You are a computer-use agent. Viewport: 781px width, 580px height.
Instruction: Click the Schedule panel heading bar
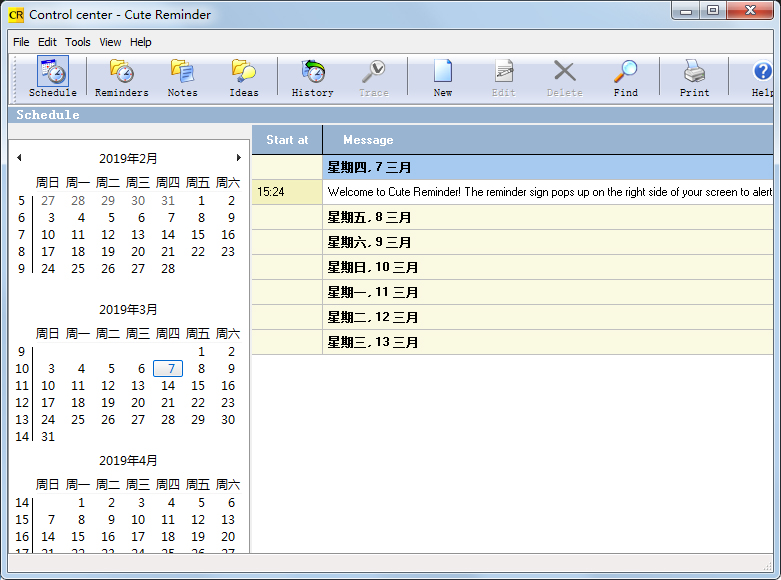click(x=390, y=115)
